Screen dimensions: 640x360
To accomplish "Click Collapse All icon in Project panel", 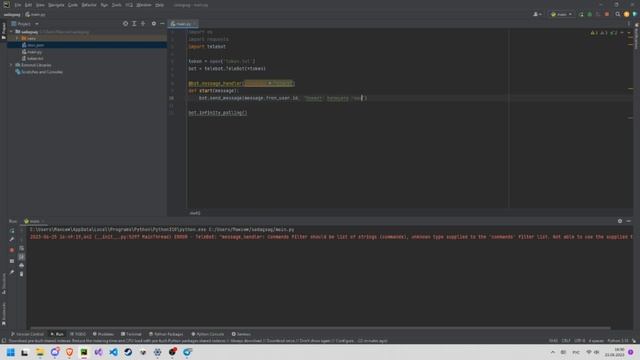I will [x=143, y=24].
